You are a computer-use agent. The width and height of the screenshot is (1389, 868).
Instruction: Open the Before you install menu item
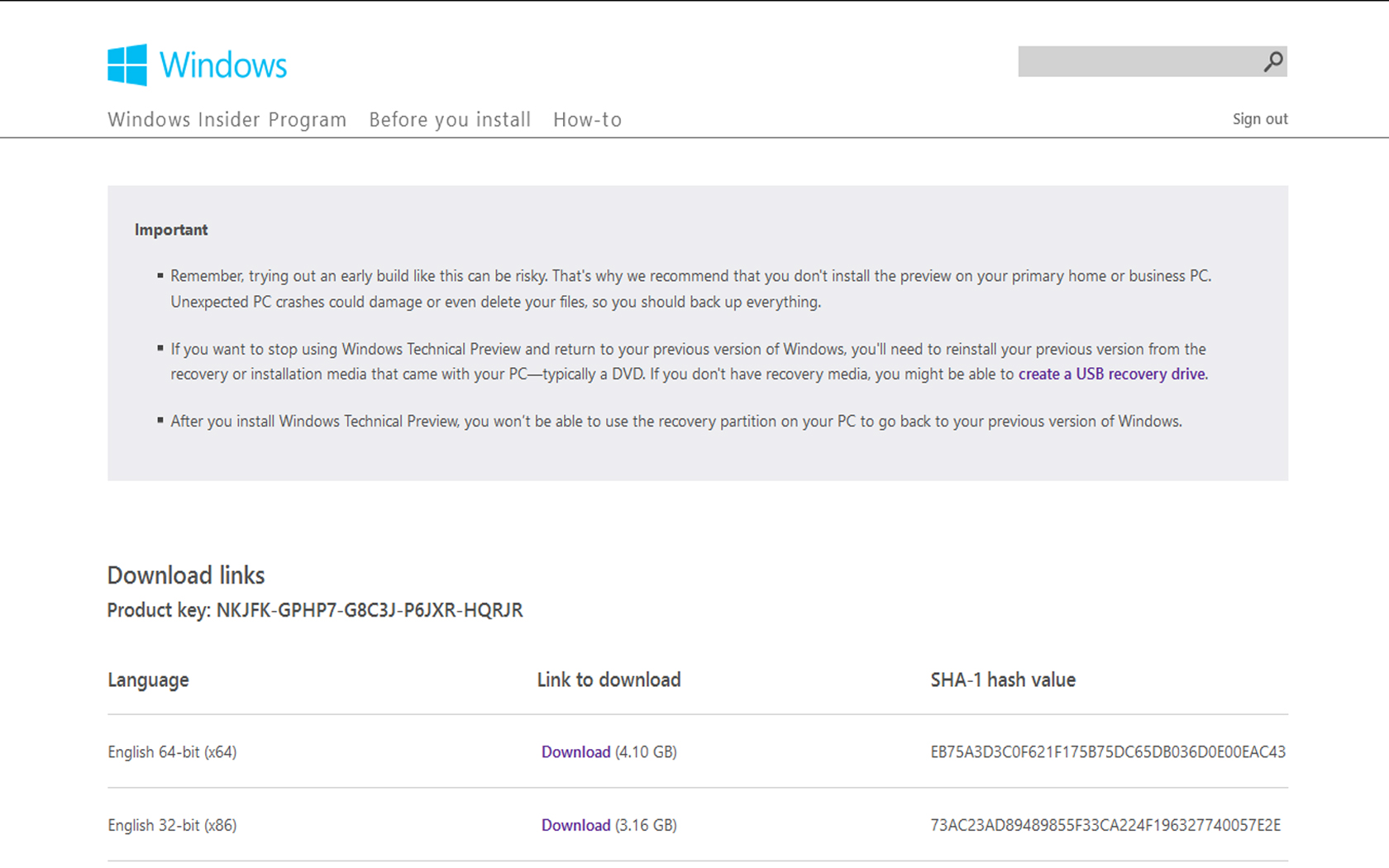point(450,119)
